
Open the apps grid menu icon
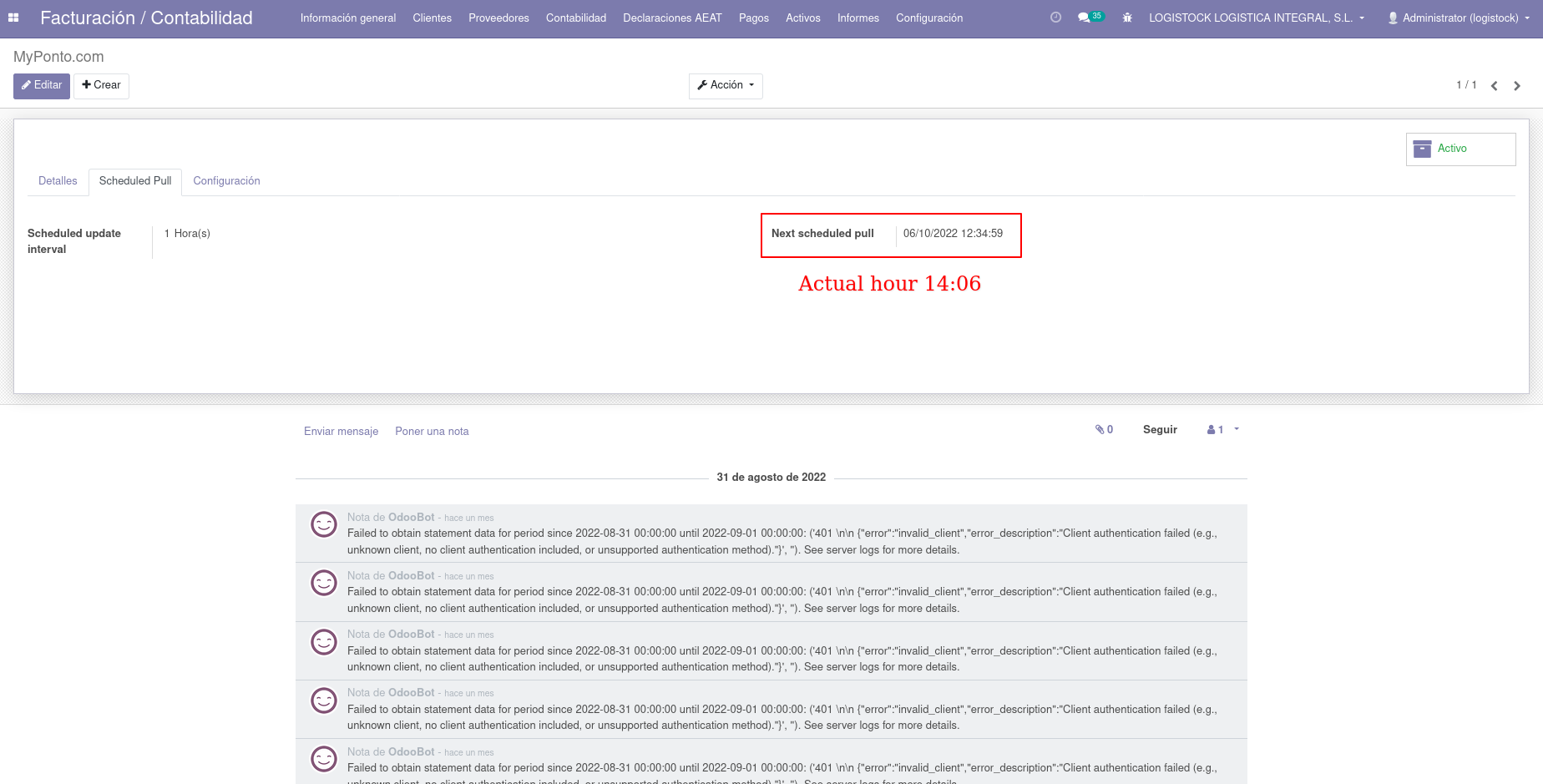coord(13,18)
